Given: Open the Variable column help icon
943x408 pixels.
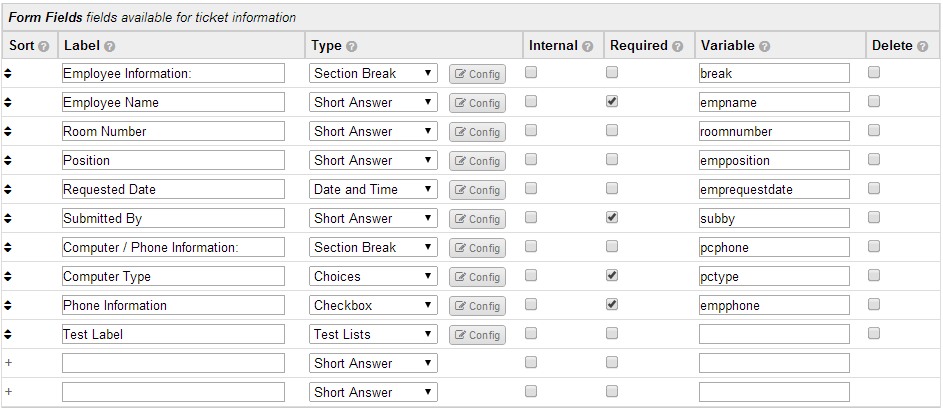Looking at the screenshot, I should (764, 46).
